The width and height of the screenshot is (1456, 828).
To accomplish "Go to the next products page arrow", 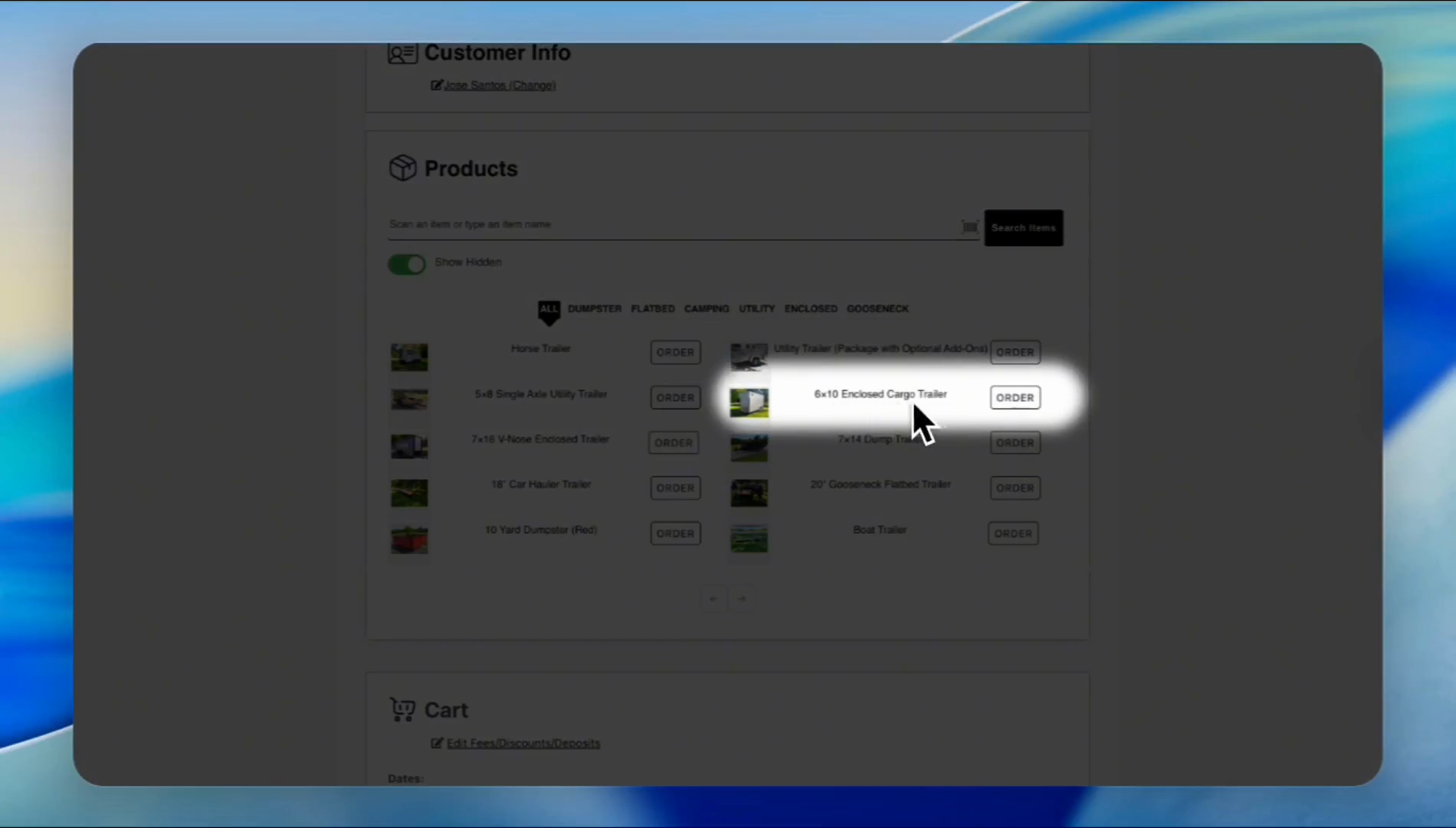I will point(742,599).
